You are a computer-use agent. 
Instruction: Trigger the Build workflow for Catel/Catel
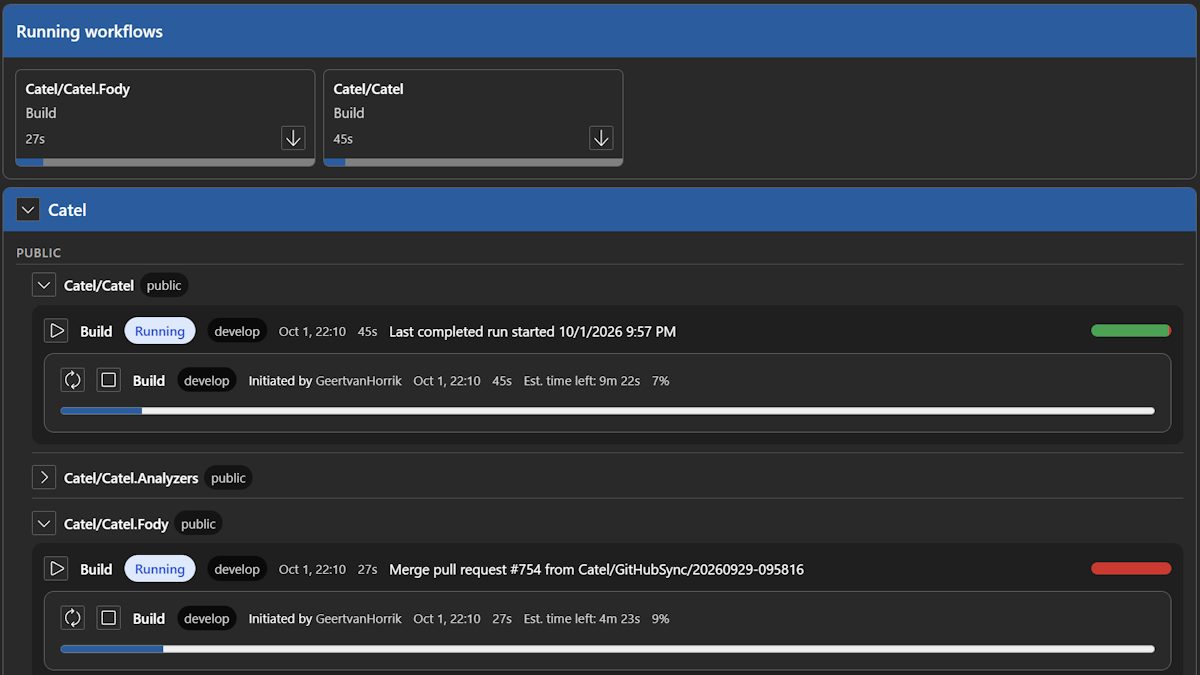(x=57, y=331)
